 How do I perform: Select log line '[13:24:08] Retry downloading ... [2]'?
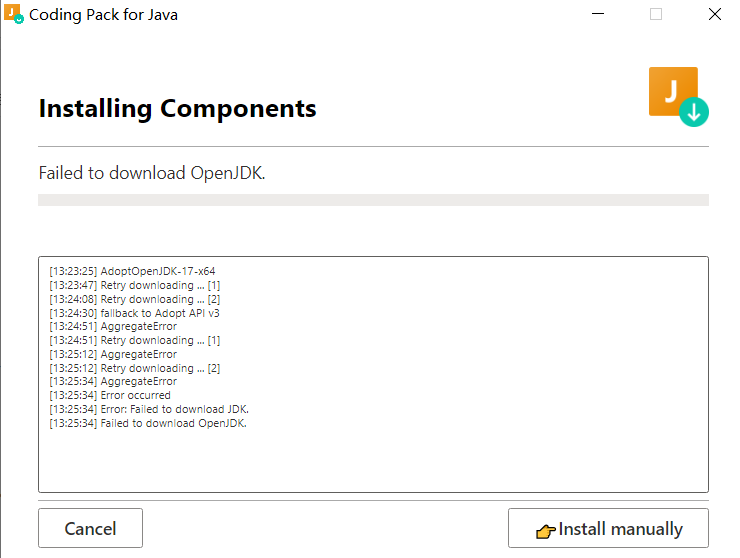pos(135,299)
